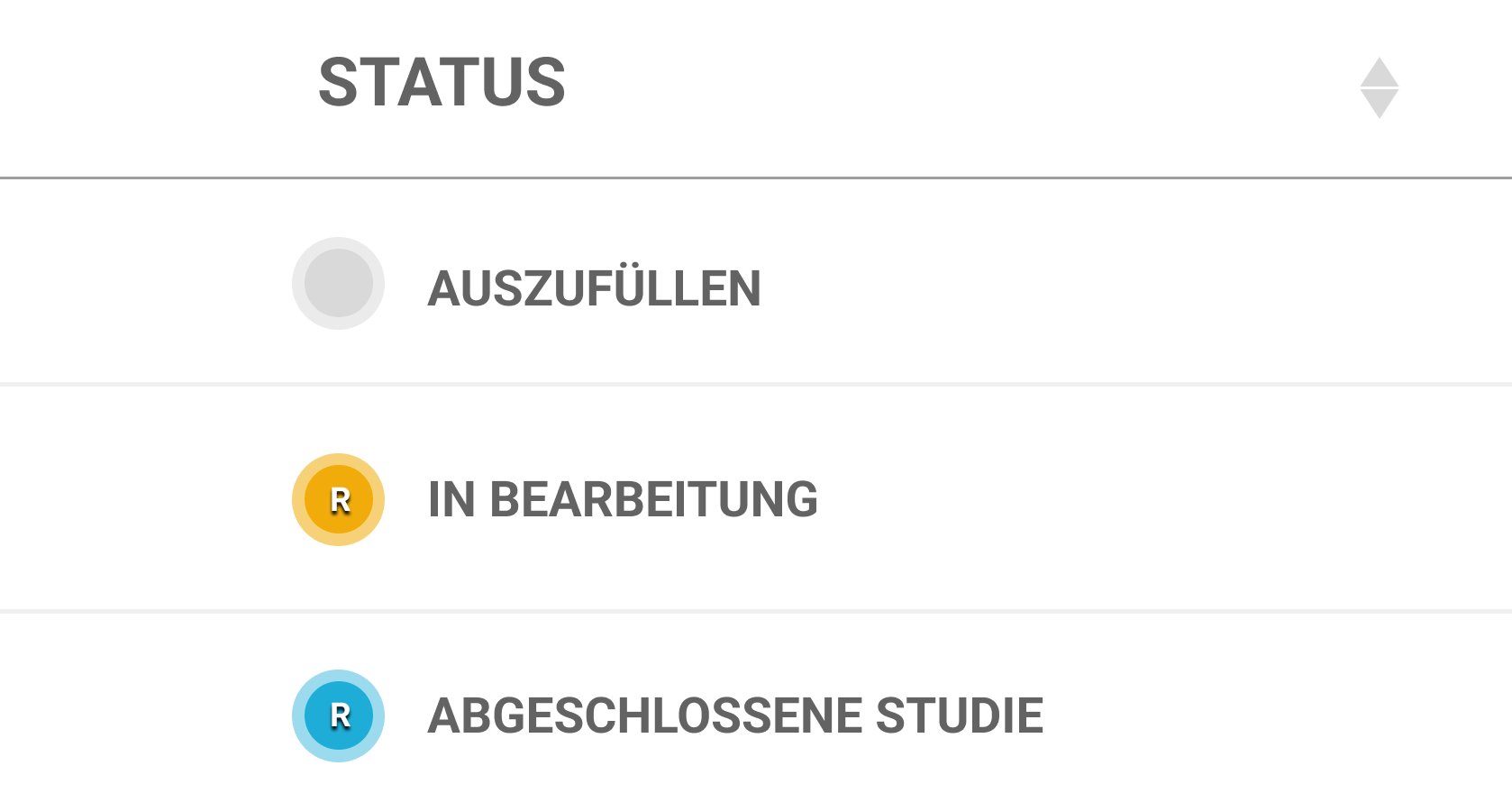1512x811 pixels.
Task: Sort status ascending with the up triangle
Action: [1379, 73]
